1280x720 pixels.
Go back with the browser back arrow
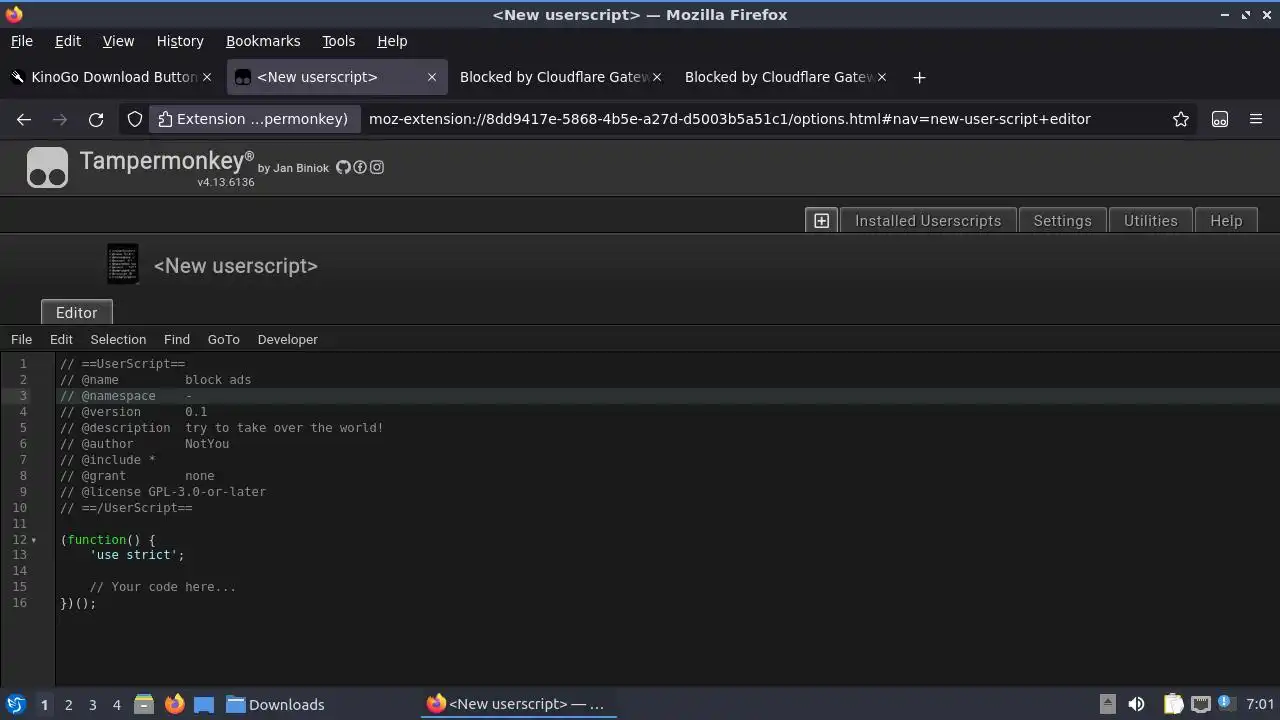click(24, 119)
